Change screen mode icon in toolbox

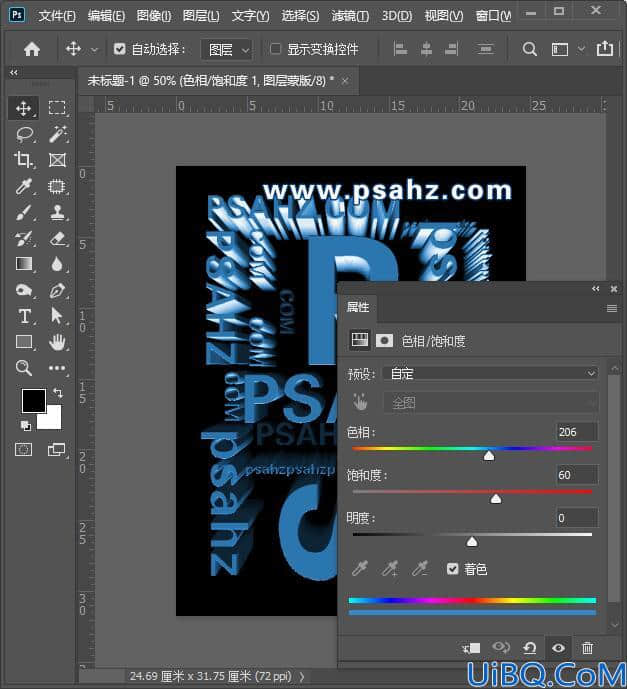57,450
